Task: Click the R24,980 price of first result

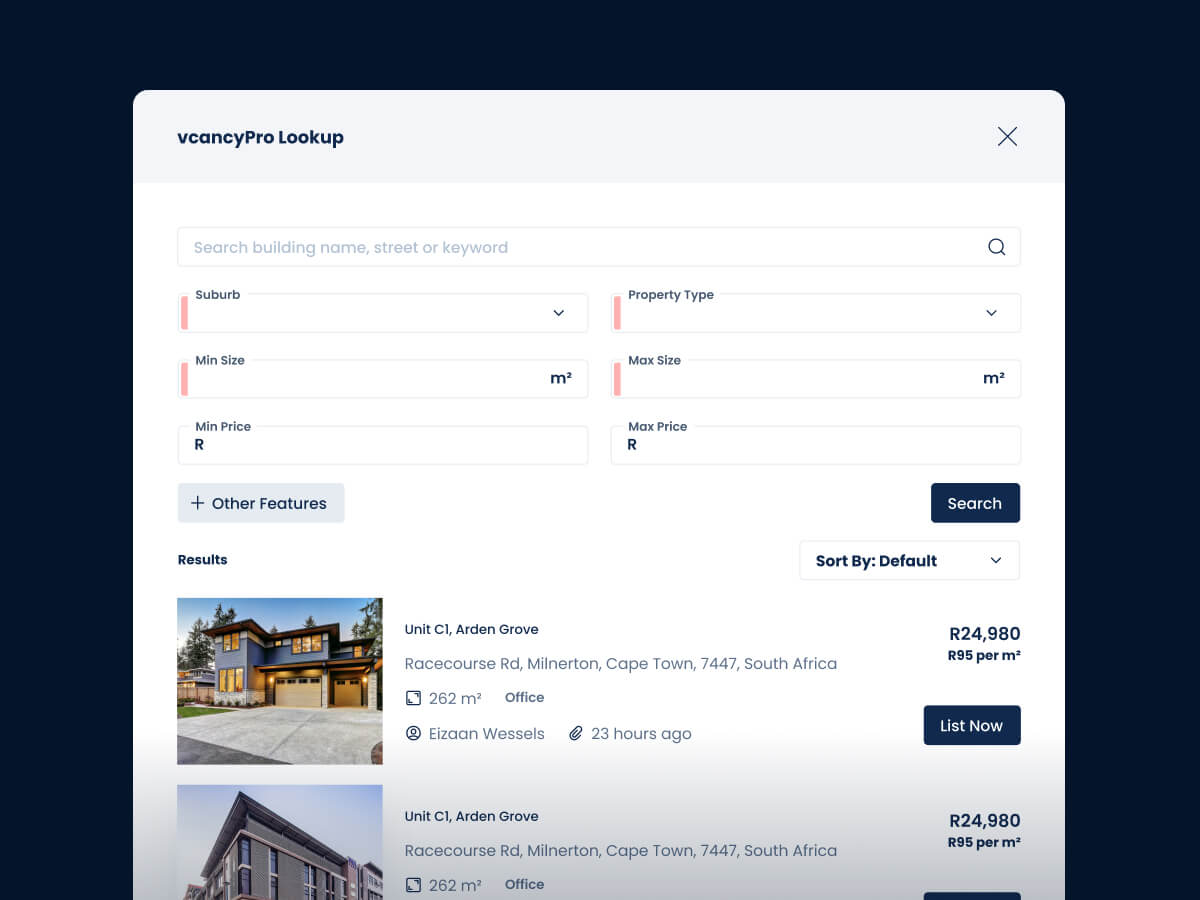Action: tap(985, 634)
